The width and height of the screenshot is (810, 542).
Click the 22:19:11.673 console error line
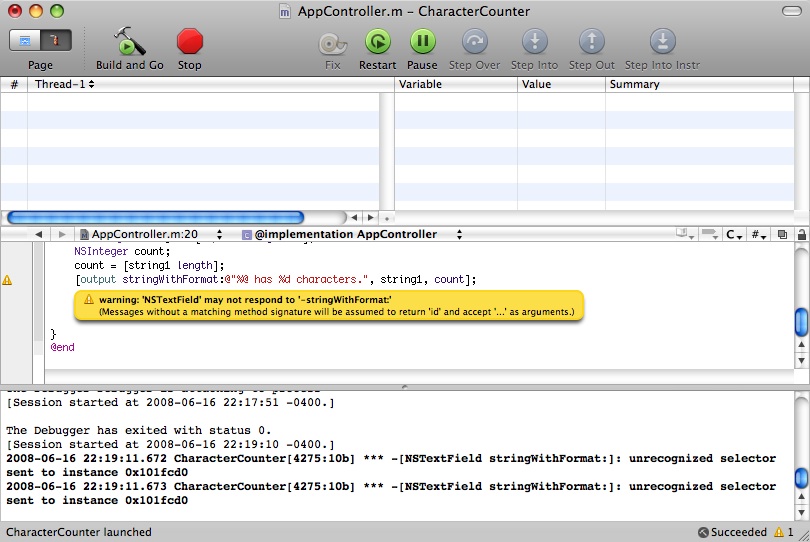click(391, 493)
